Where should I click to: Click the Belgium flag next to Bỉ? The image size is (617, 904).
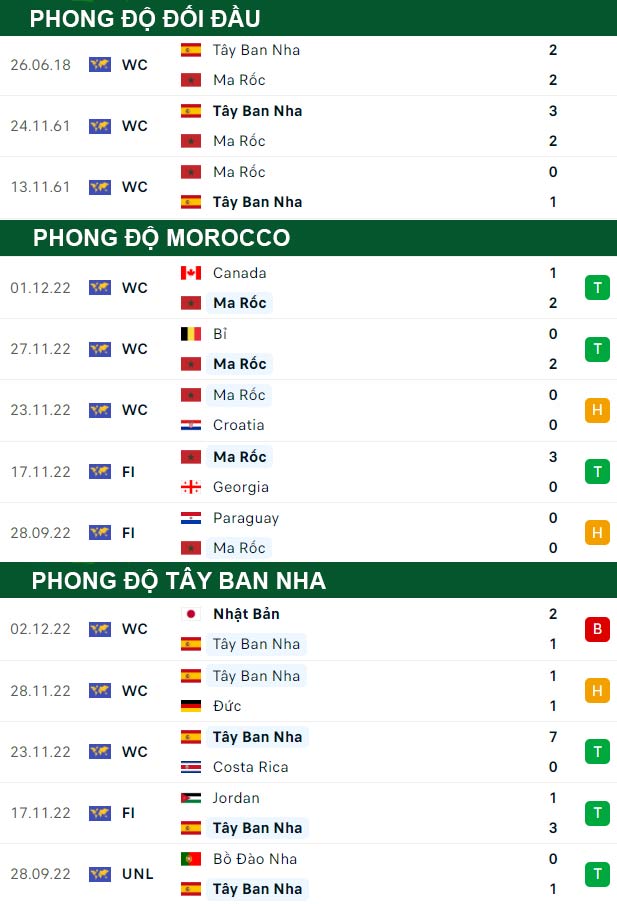[191, 334]
